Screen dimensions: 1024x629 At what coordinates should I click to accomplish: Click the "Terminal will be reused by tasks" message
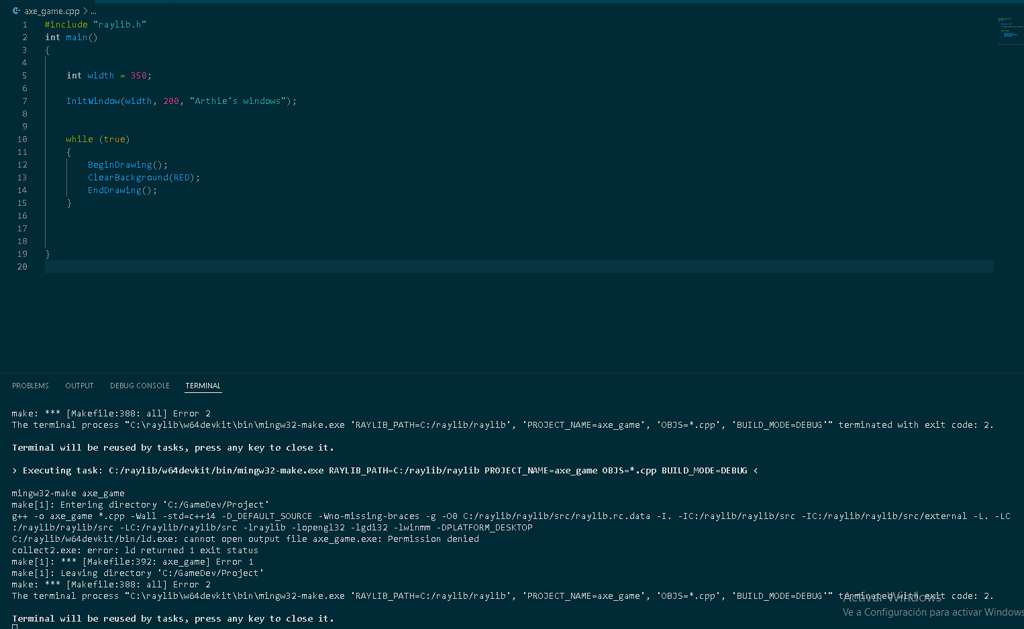140,446
